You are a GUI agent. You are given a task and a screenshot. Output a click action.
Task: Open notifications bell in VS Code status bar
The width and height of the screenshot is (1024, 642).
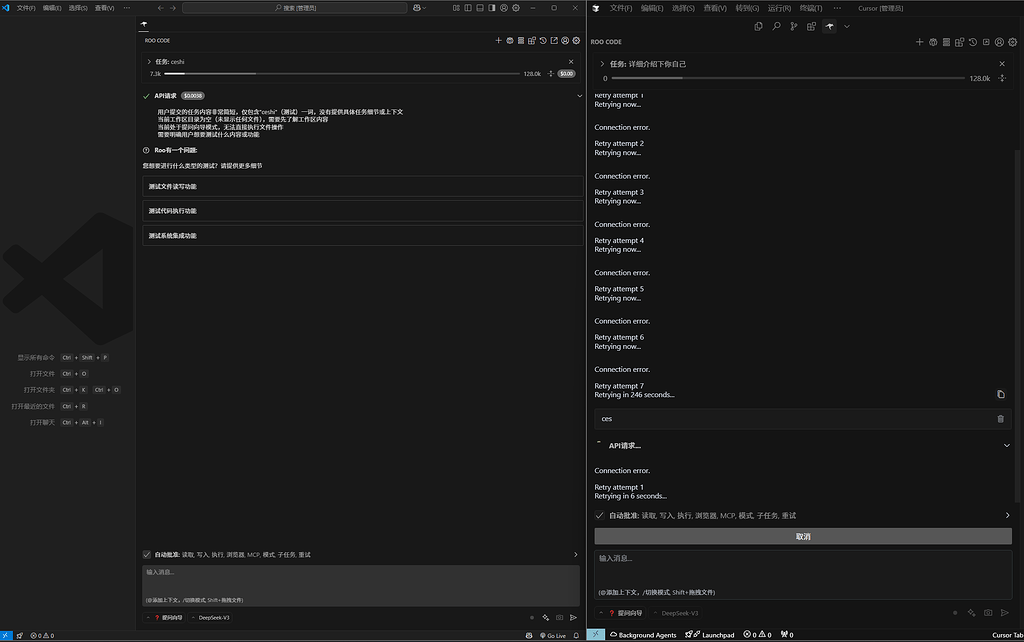[x=576, y=635]
